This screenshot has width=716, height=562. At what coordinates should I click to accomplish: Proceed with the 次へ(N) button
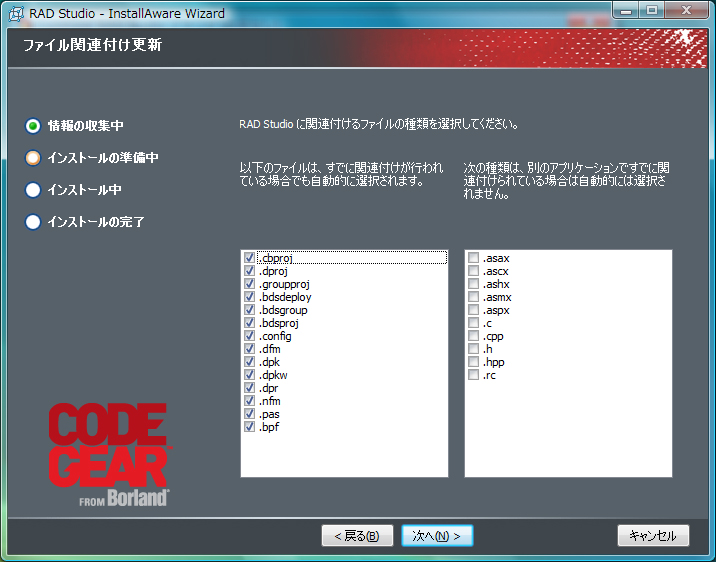[437, 536]
